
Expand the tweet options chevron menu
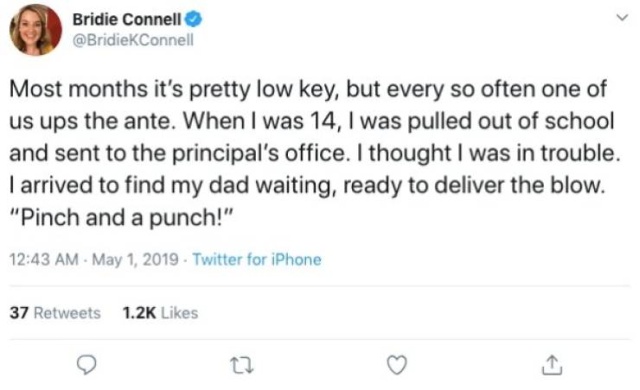click(622, 18)
